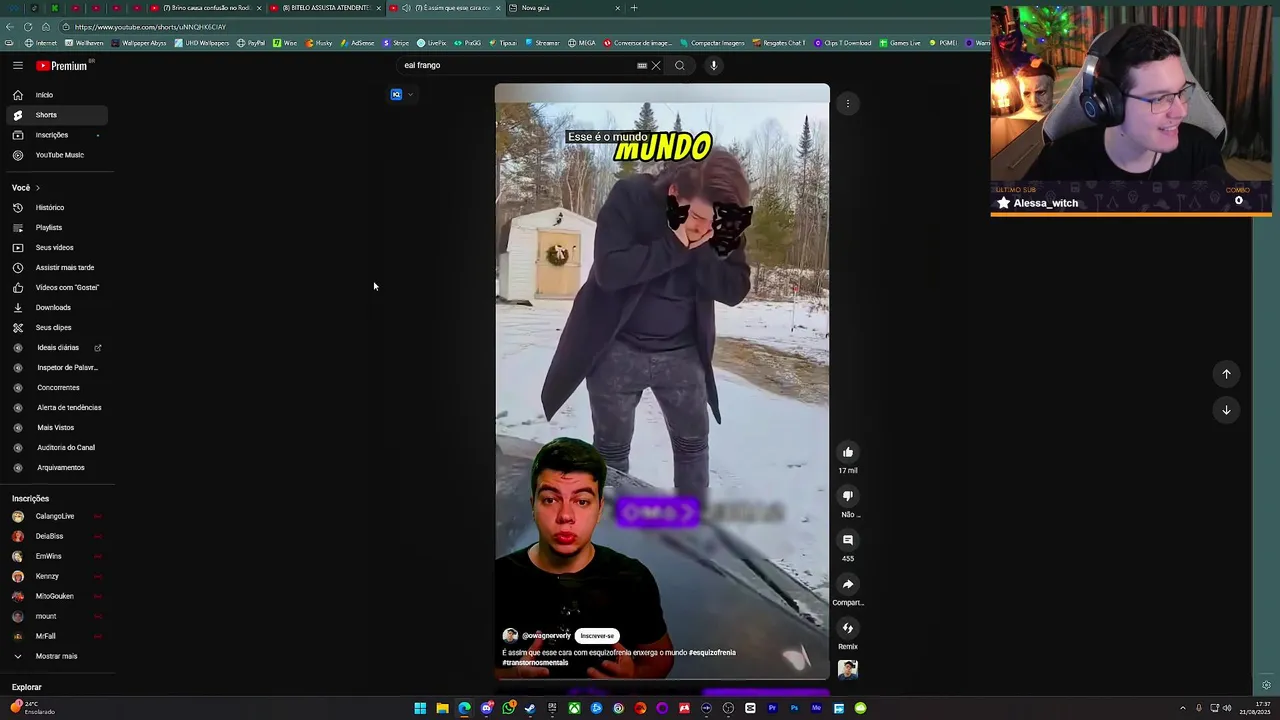Screen dimensions: 1280x720
Task: Open the Short's audio source thumbnail
Action: [848, 670]
